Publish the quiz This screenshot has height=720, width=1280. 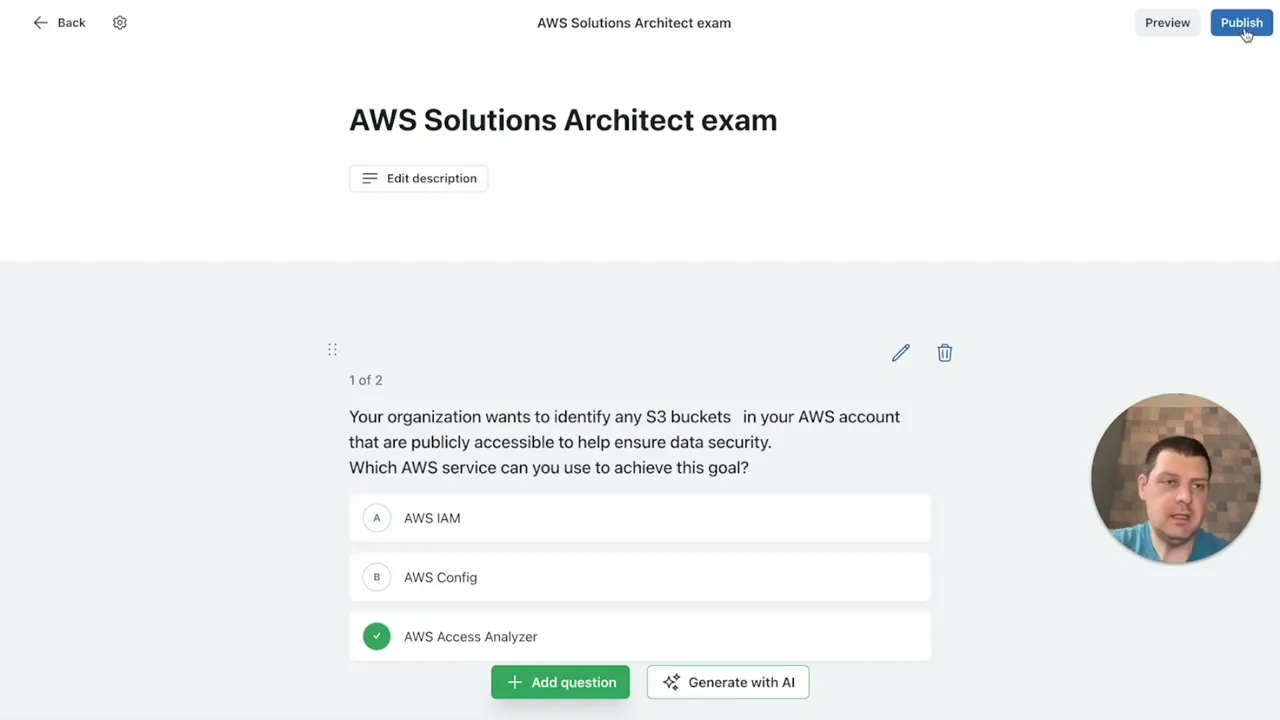[1241, 23]
